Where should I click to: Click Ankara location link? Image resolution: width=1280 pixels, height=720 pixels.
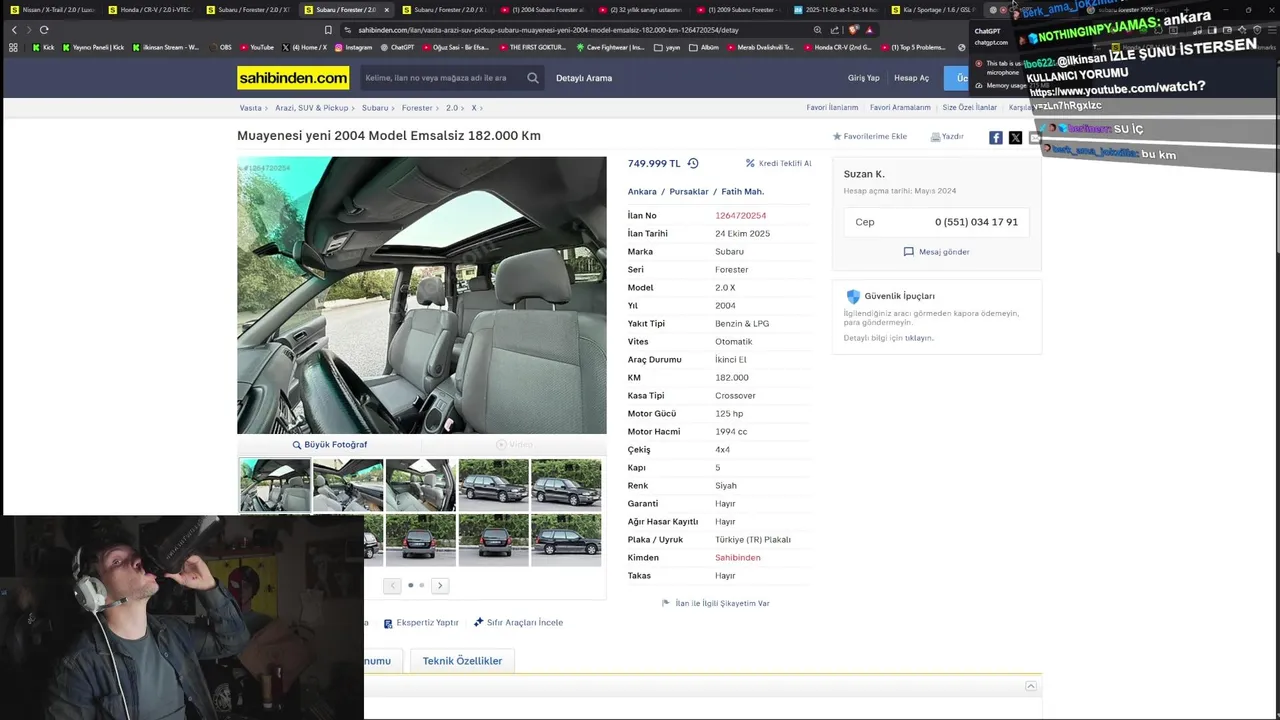click(x=642, y=192)
